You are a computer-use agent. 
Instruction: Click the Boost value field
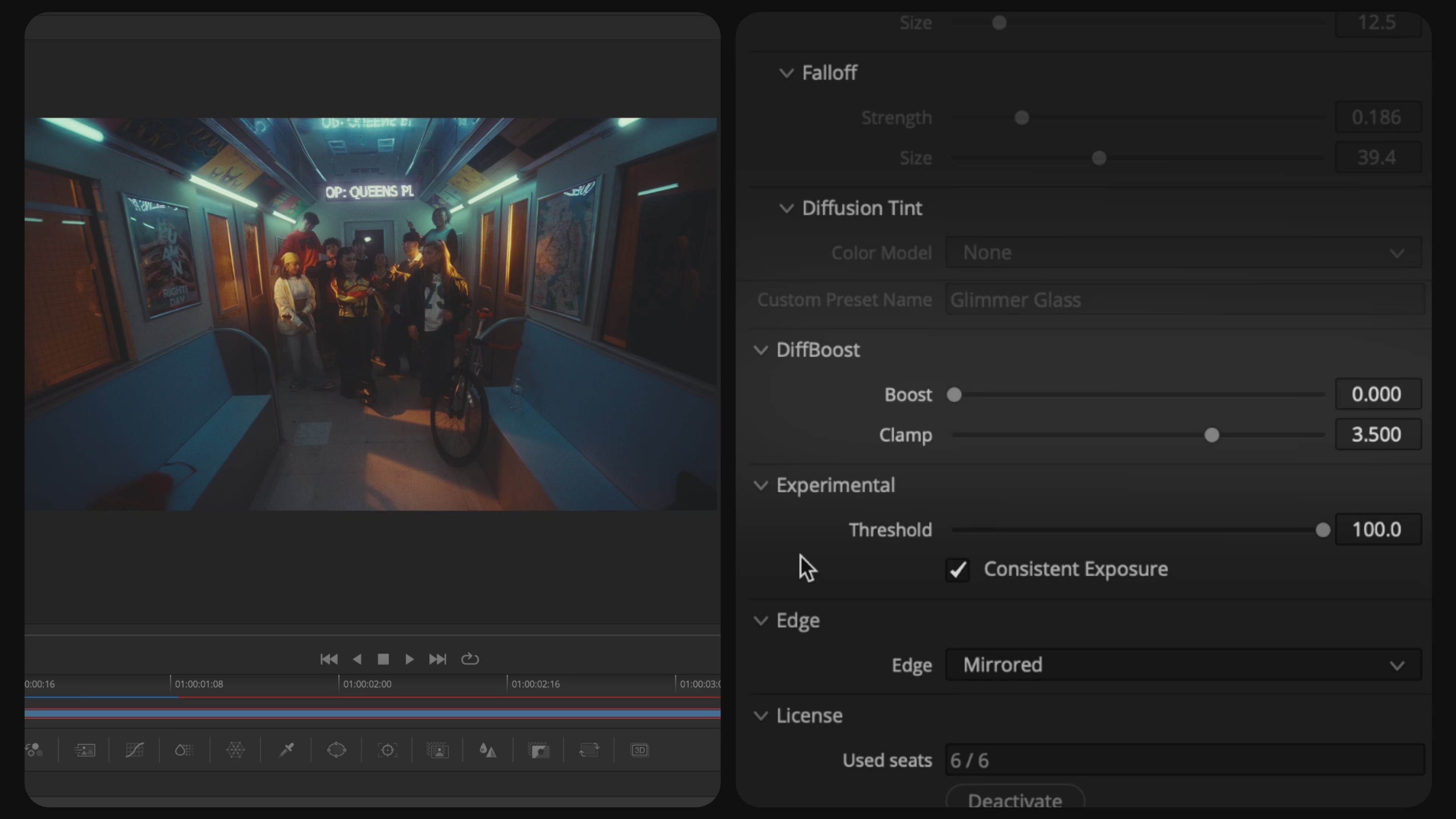(1378, 394)
